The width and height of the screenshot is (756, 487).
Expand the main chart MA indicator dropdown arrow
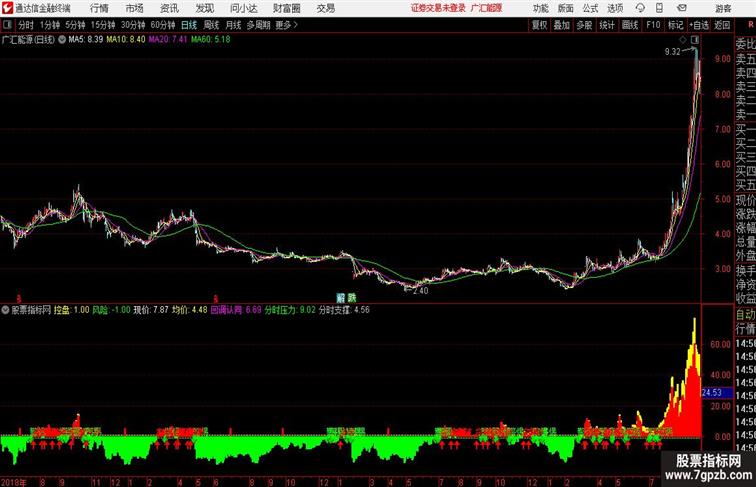click(62, 40)
